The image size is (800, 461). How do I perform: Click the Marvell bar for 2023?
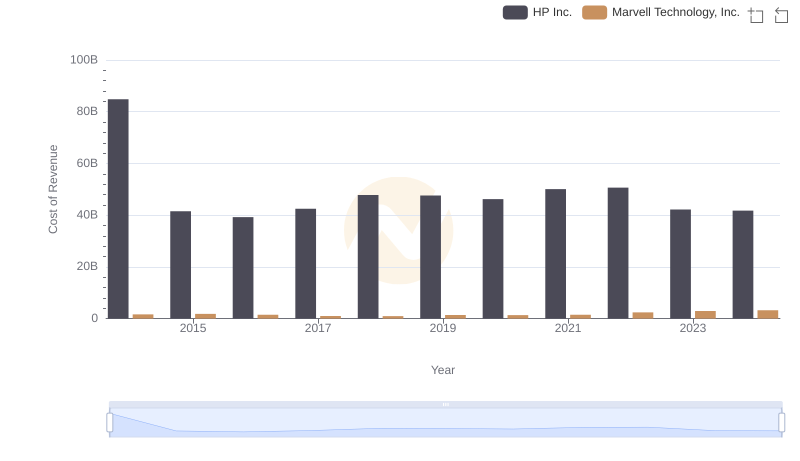[706, 315]
